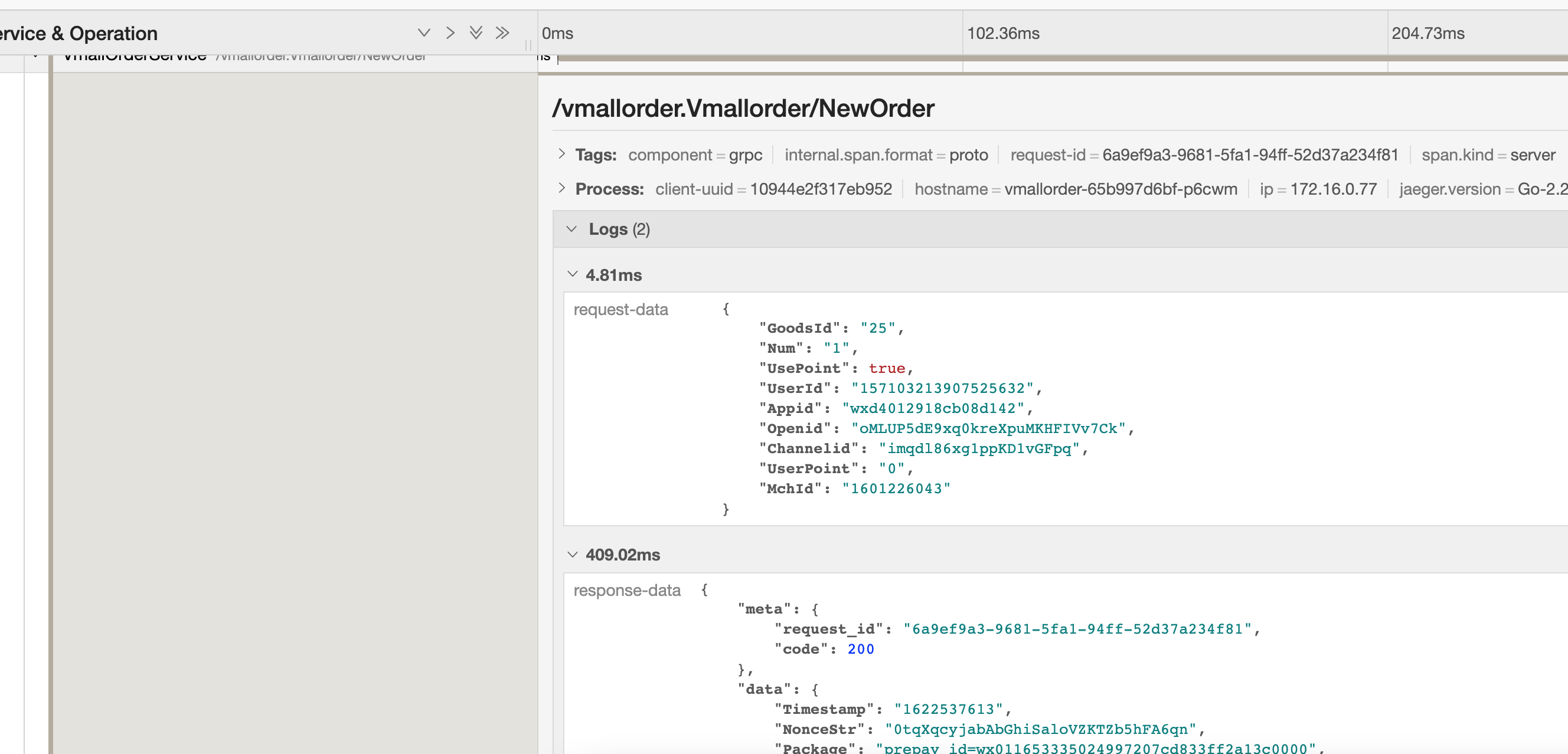Click the 204.73ms timeline tick label
The height and width of the screenshot is (754, 1568).
tap(1428, 34)
